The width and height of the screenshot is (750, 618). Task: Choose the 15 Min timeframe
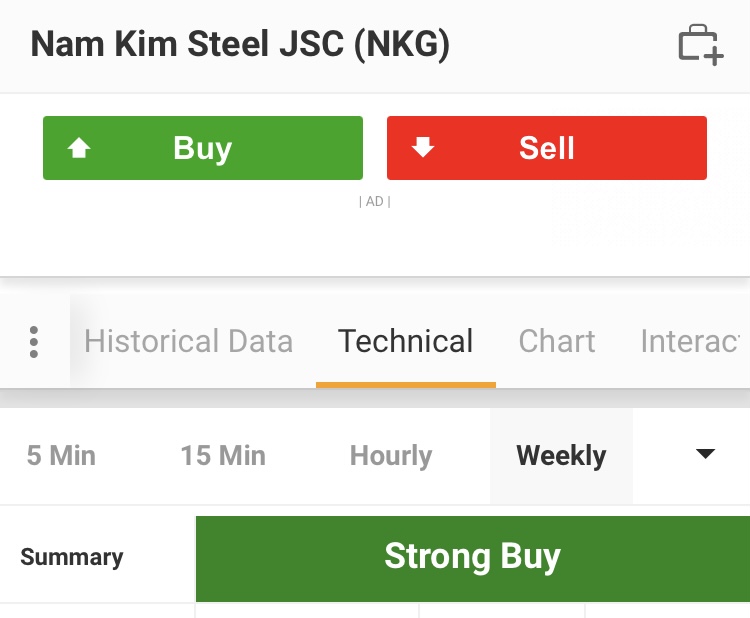coord(223,456)
